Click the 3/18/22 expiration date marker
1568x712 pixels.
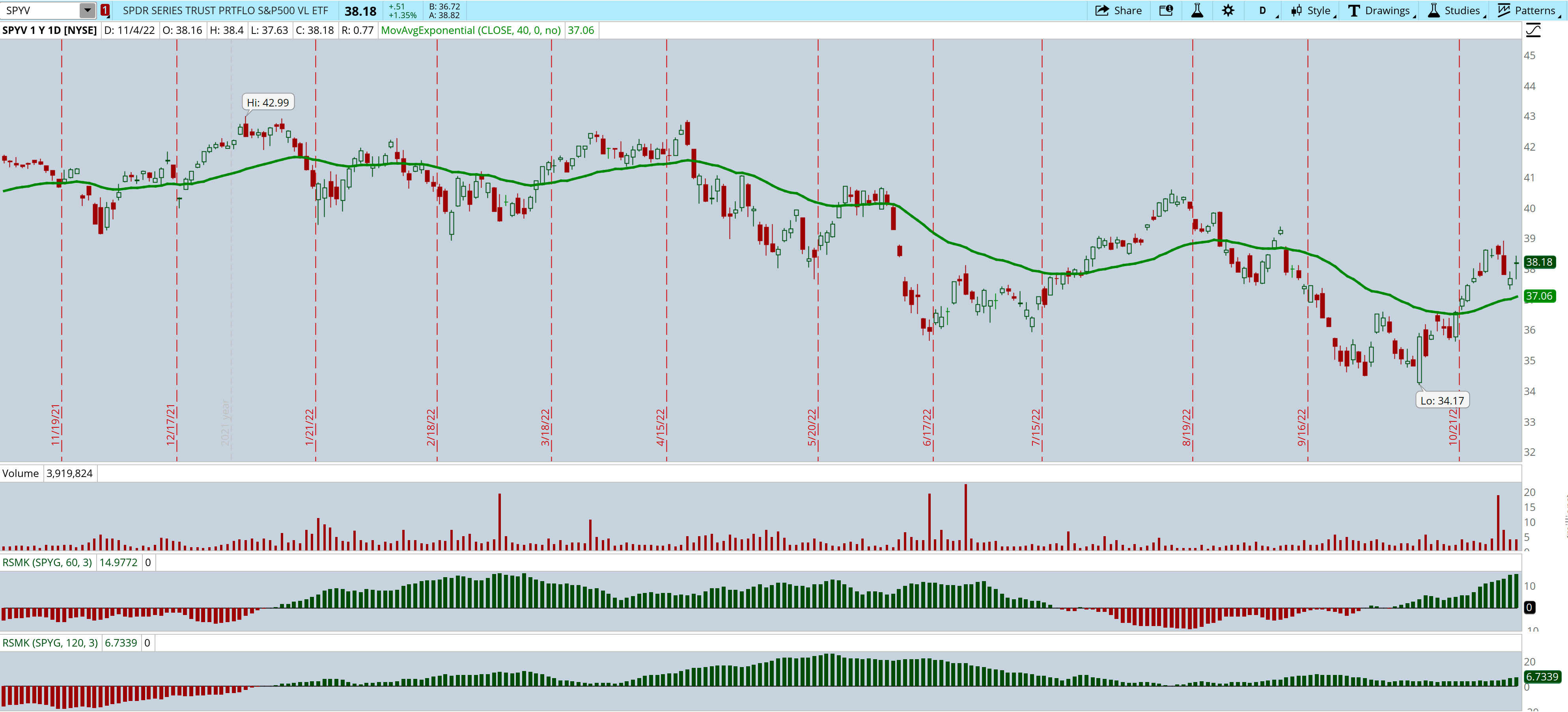click(x=545, y=427)
